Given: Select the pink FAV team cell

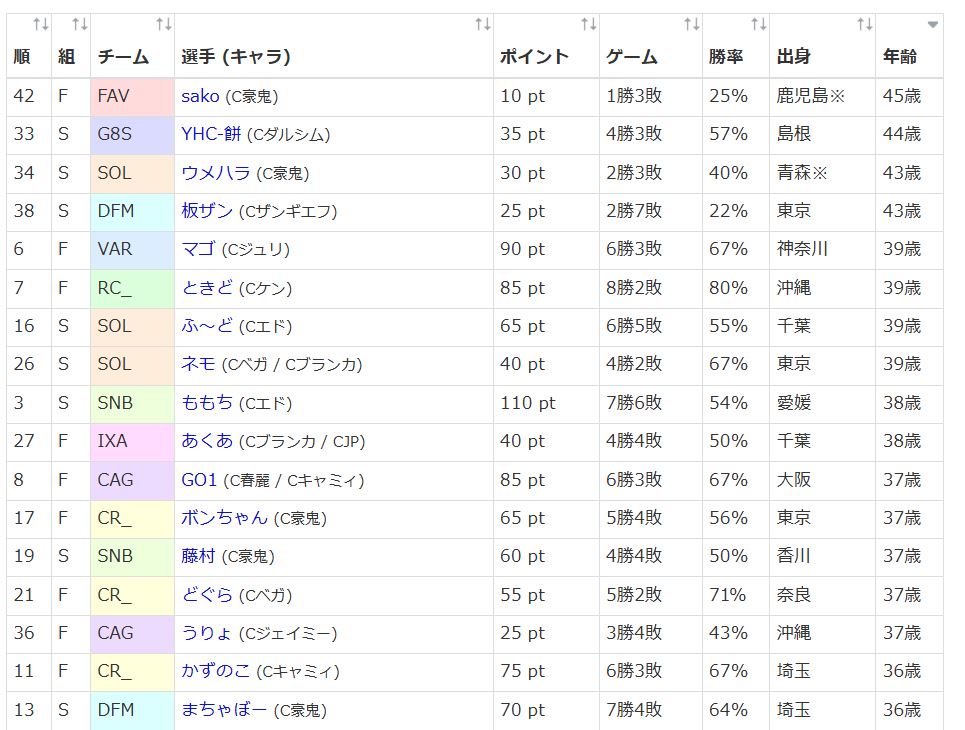Looking at the screenshot, I should click(x=131, y=96).
